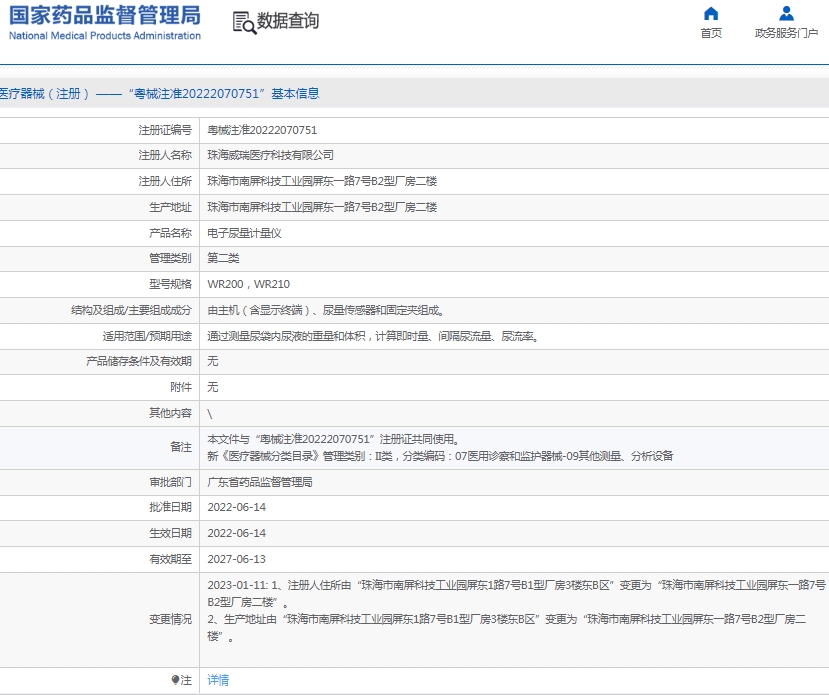Select remark line starting with 新《医疗器械分类目录》

click(x=440, y=456)
